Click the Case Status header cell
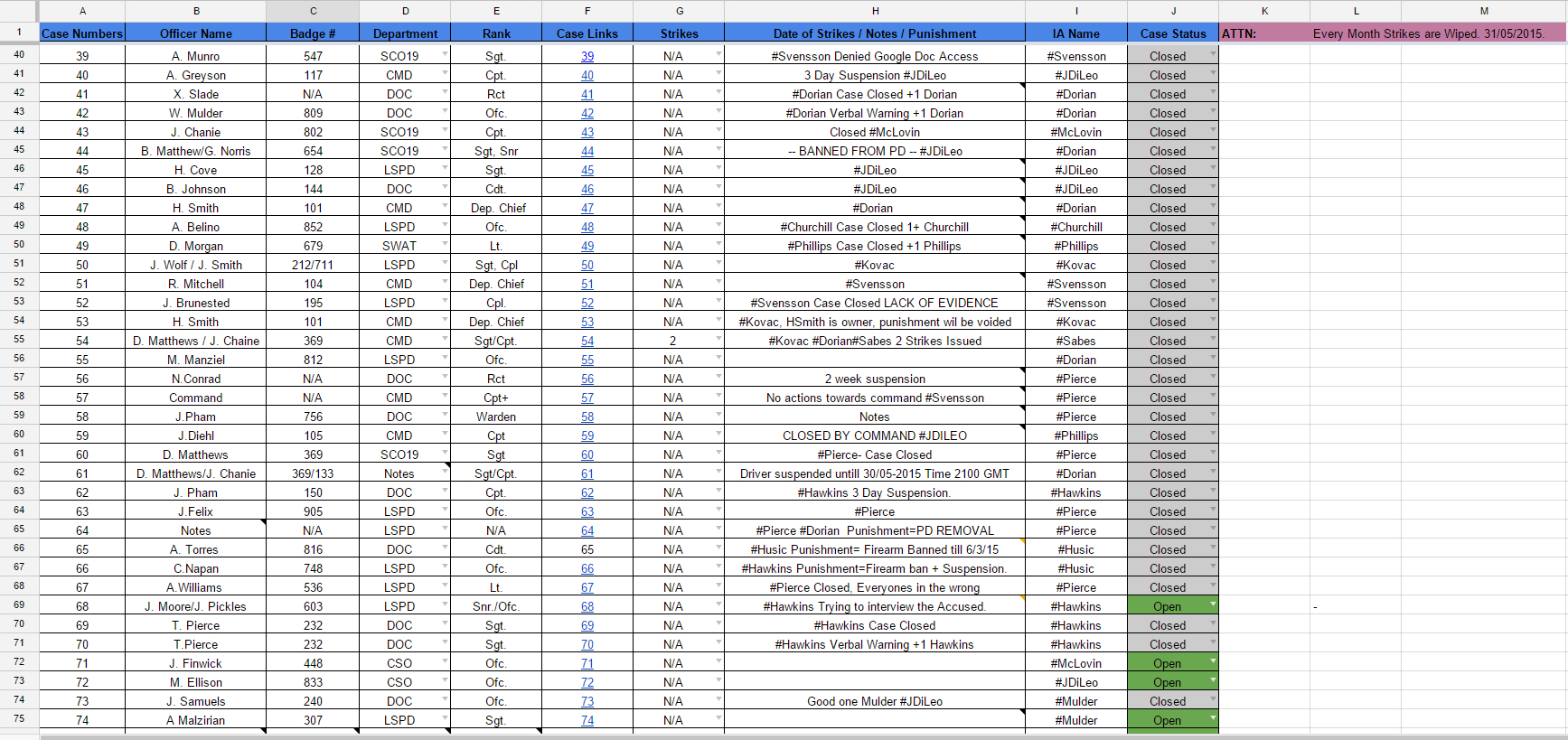 tap(1173, 33)
